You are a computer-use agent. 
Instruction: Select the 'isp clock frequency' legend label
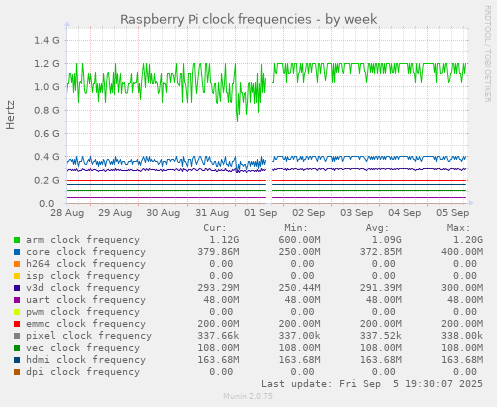tap(83, 276)
